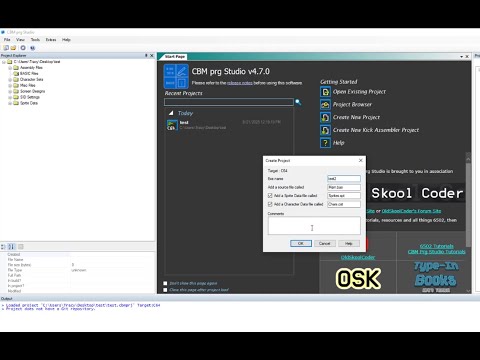
Task: Open the File menu
Action: (7, 40)
